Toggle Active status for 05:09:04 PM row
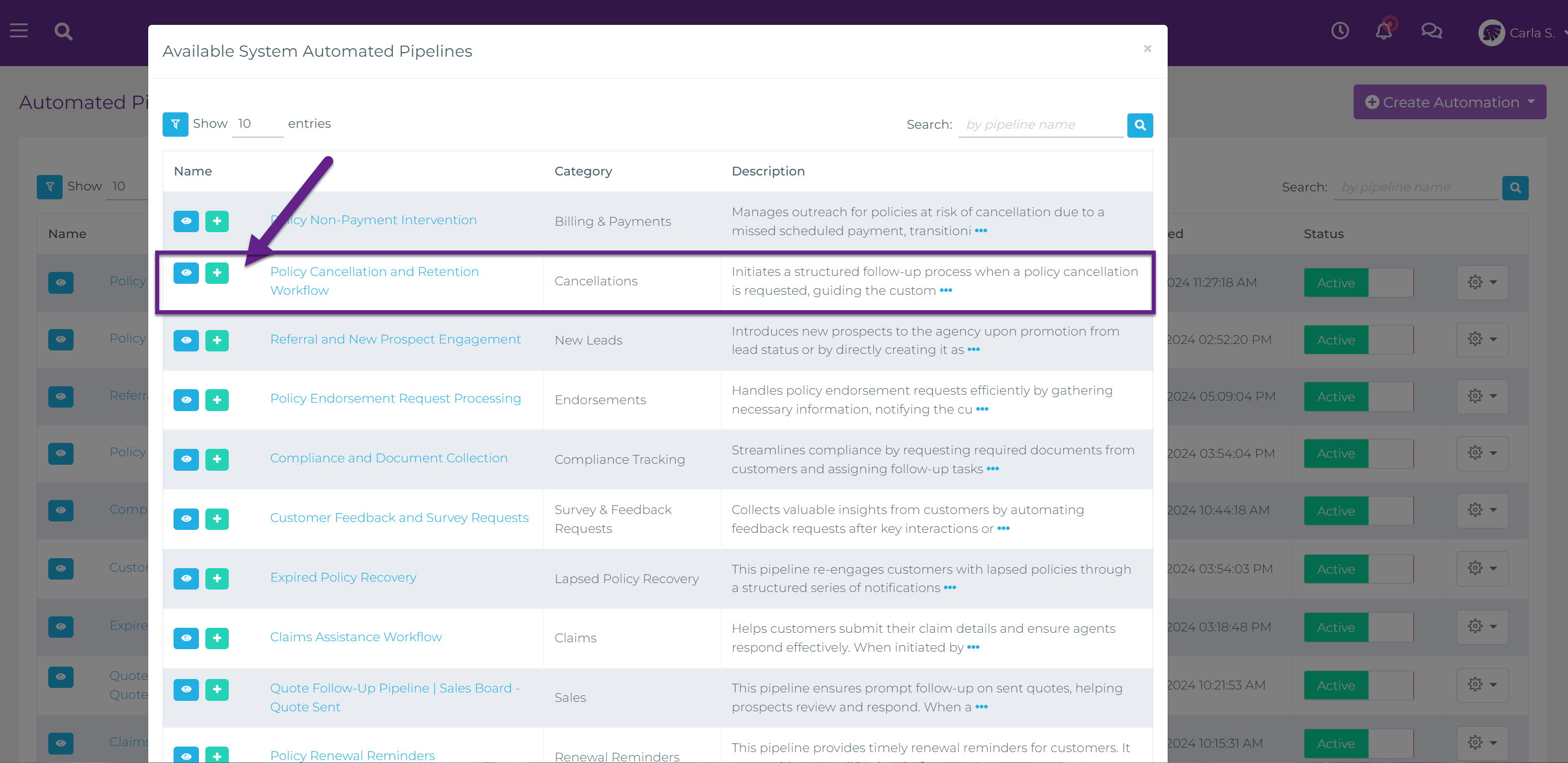Viewport: 1568px width, 763px height. tap(1359, 397)
